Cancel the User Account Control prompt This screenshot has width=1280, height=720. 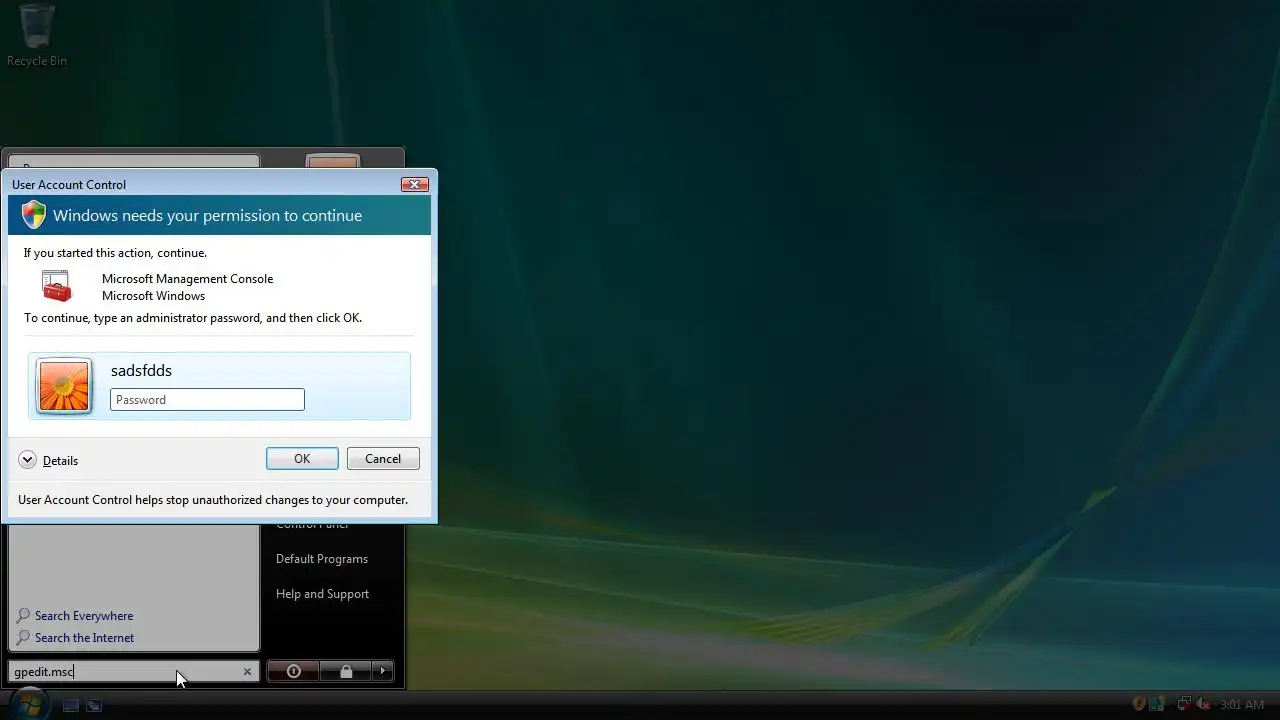(x=383, y=458)
